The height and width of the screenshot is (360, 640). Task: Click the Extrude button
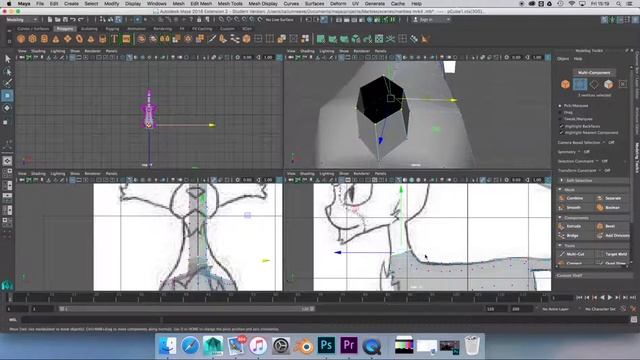(x=575, y=226)
